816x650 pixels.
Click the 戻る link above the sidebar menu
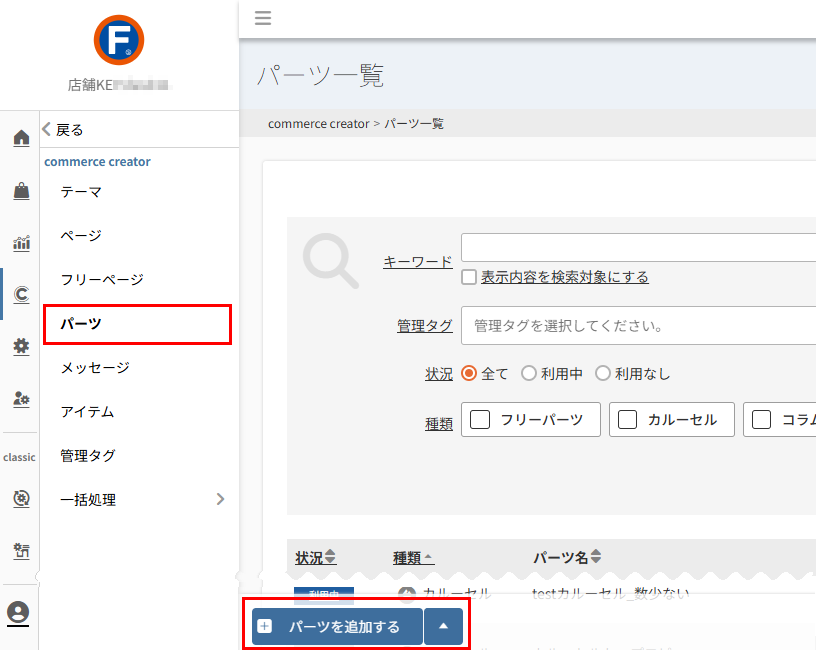(65, 129)
